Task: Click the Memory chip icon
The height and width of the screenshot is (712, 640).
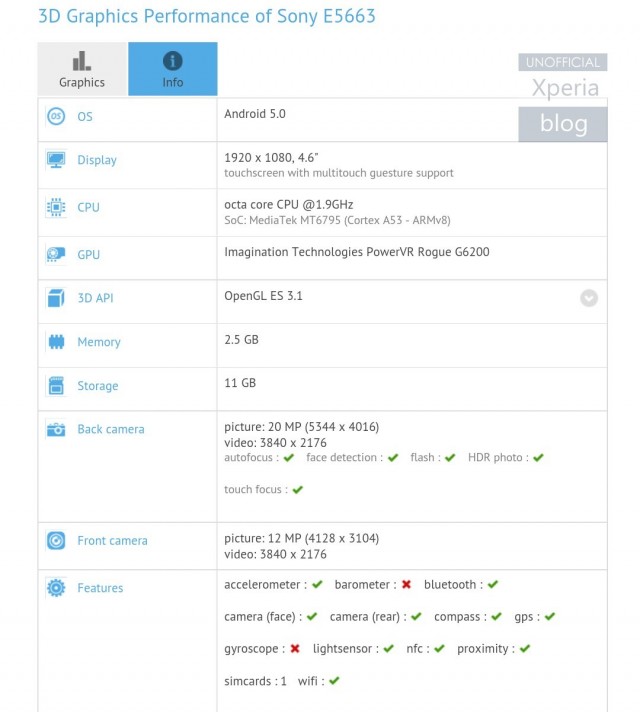Action: pos(56,342)
